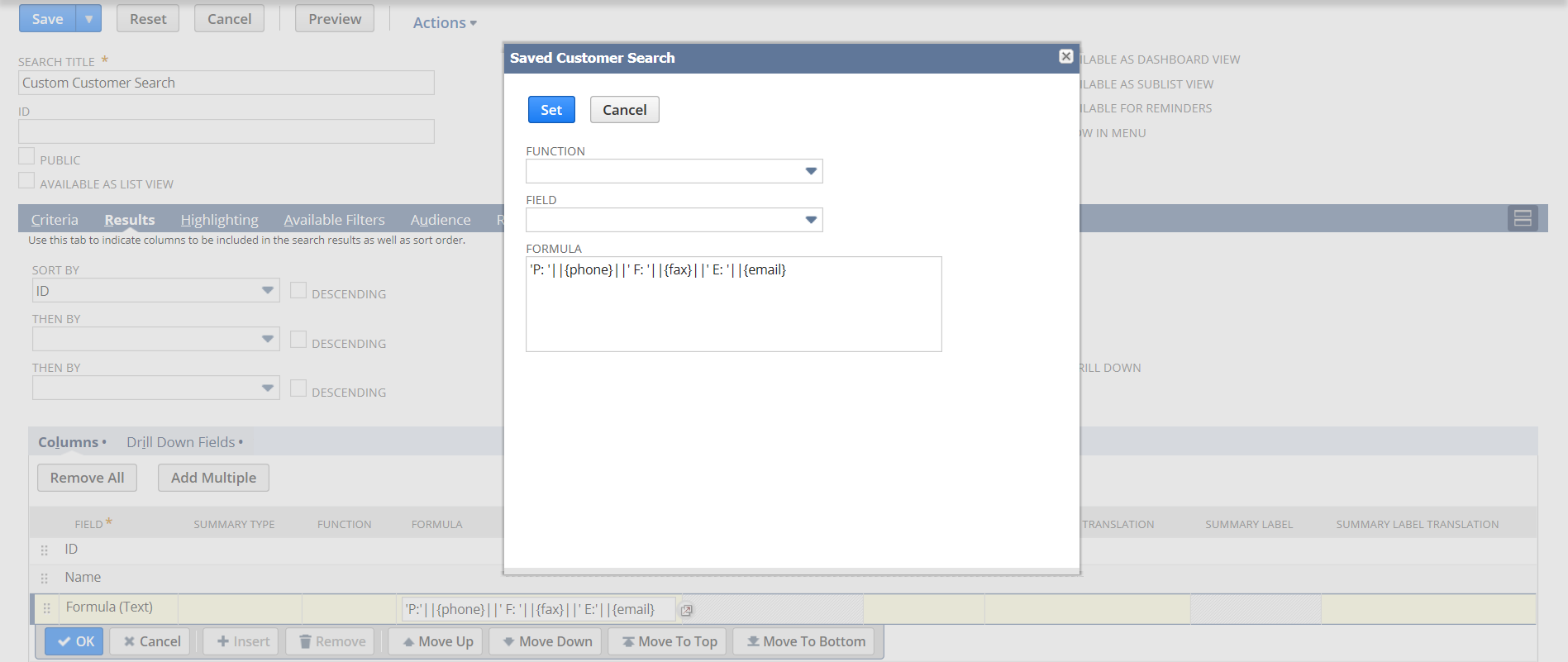This screenshot has width=1568, height=662.
Task: Open the Actions menu
Action: [445, 22]
